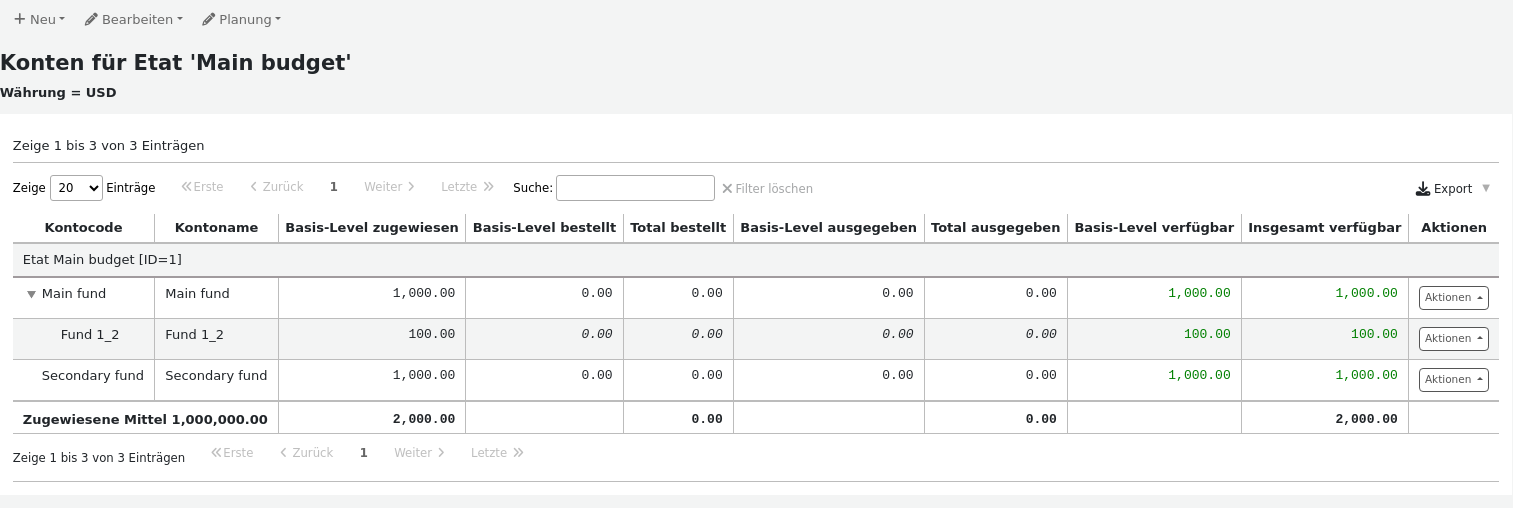Clear the filter with Filter löschen
The width and height of the screenshot is (1513, 508).
point(767,188)
